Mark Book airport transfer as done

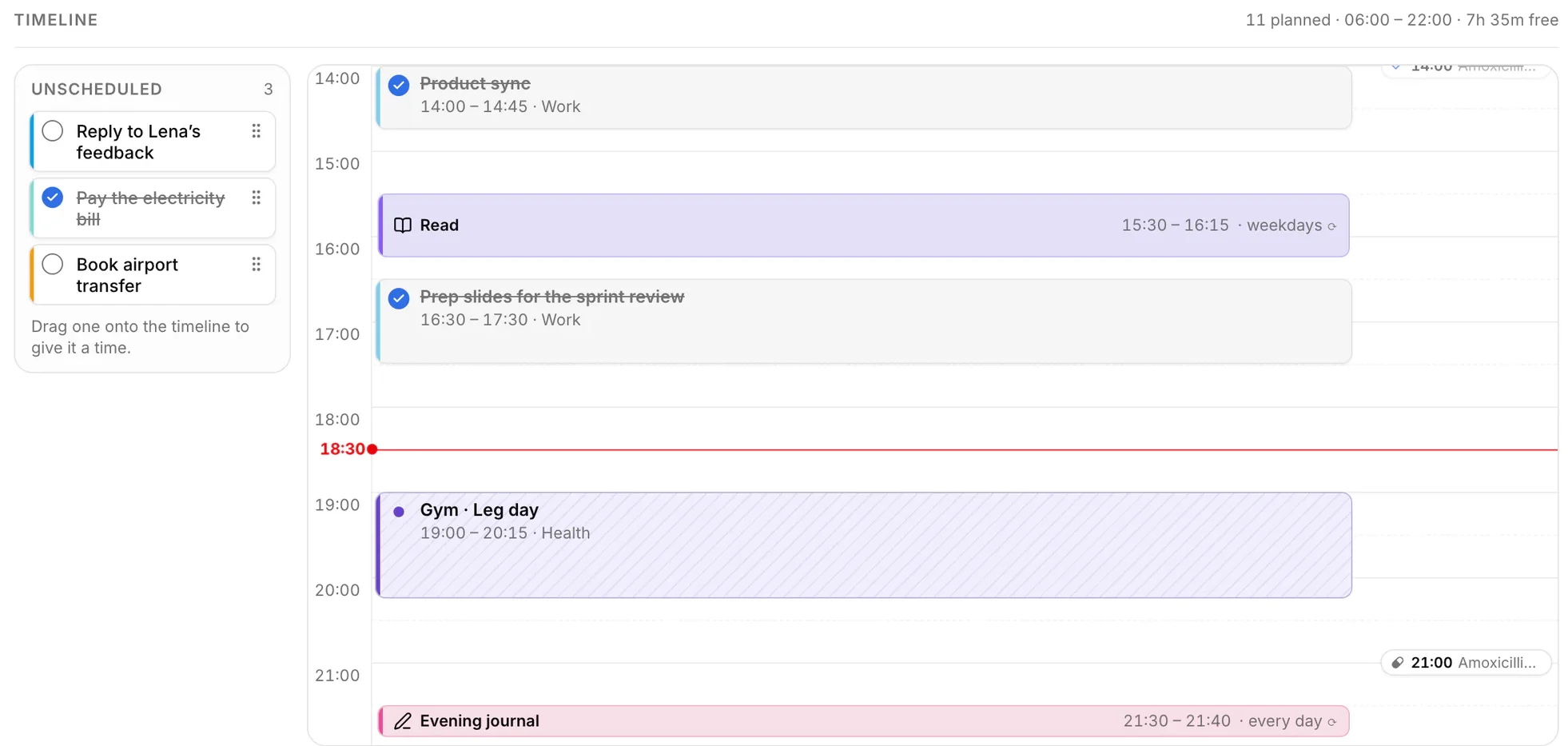53,265
